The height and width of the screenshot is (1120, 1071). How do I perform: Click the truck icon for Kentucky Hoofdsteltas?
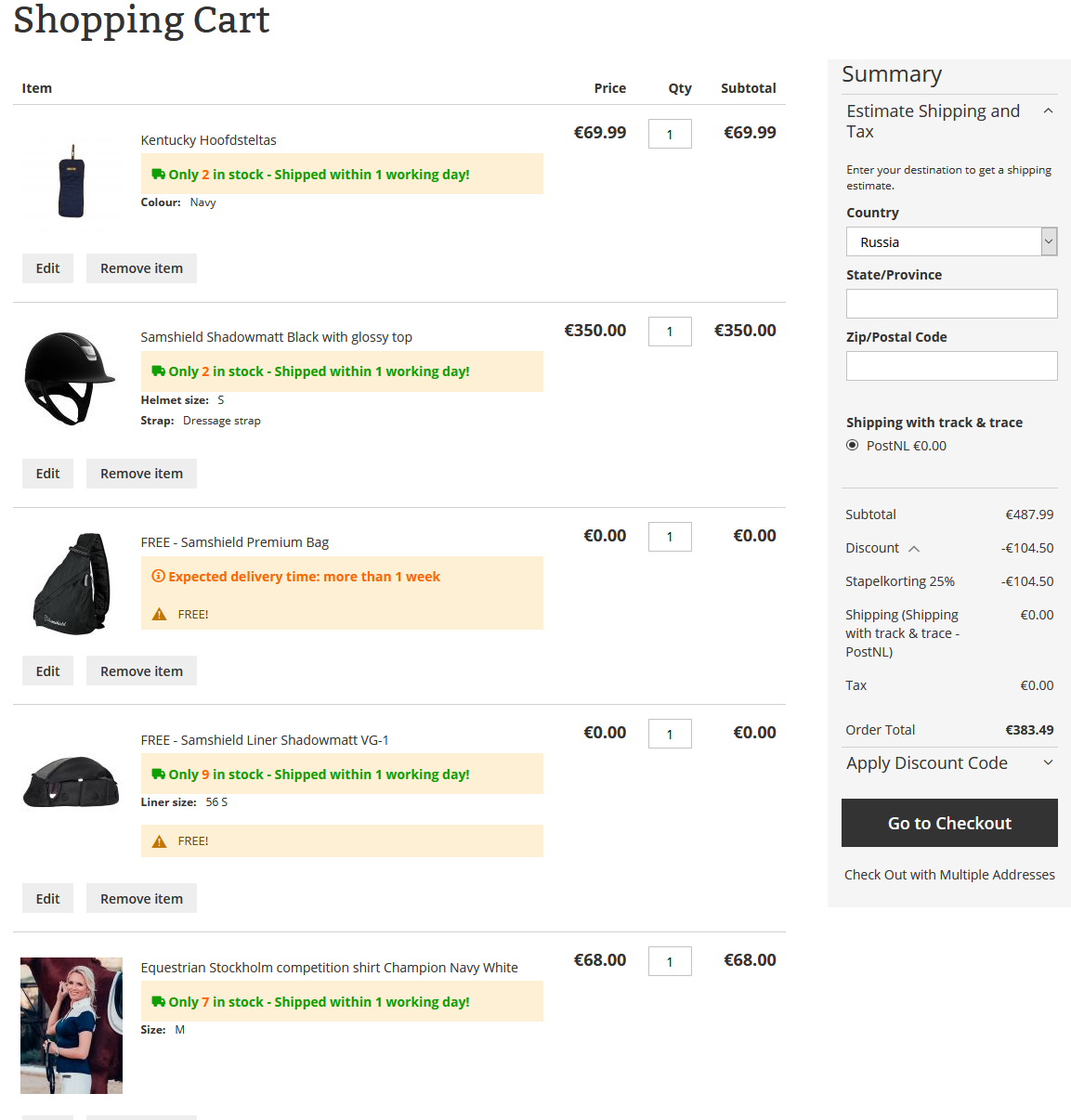159,175
